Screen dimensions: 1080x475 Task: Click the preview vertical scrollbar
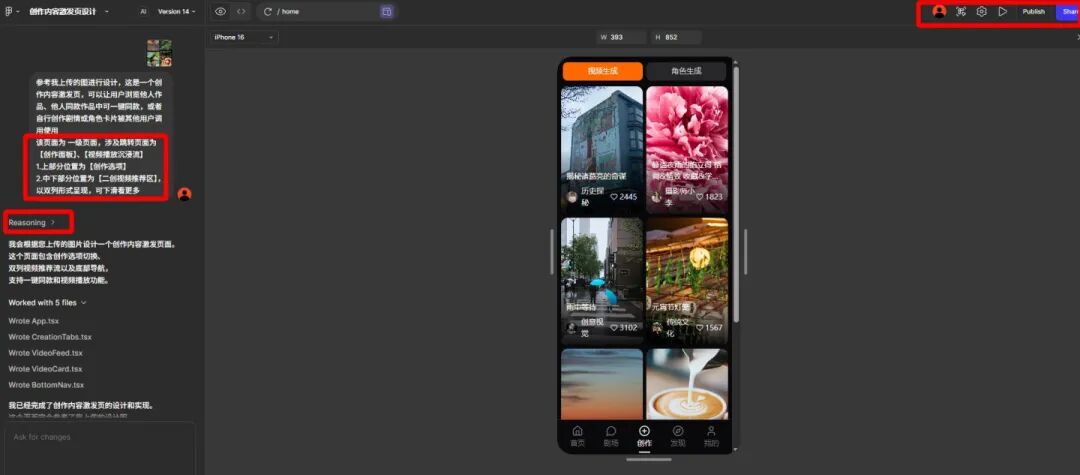point(736,193)
